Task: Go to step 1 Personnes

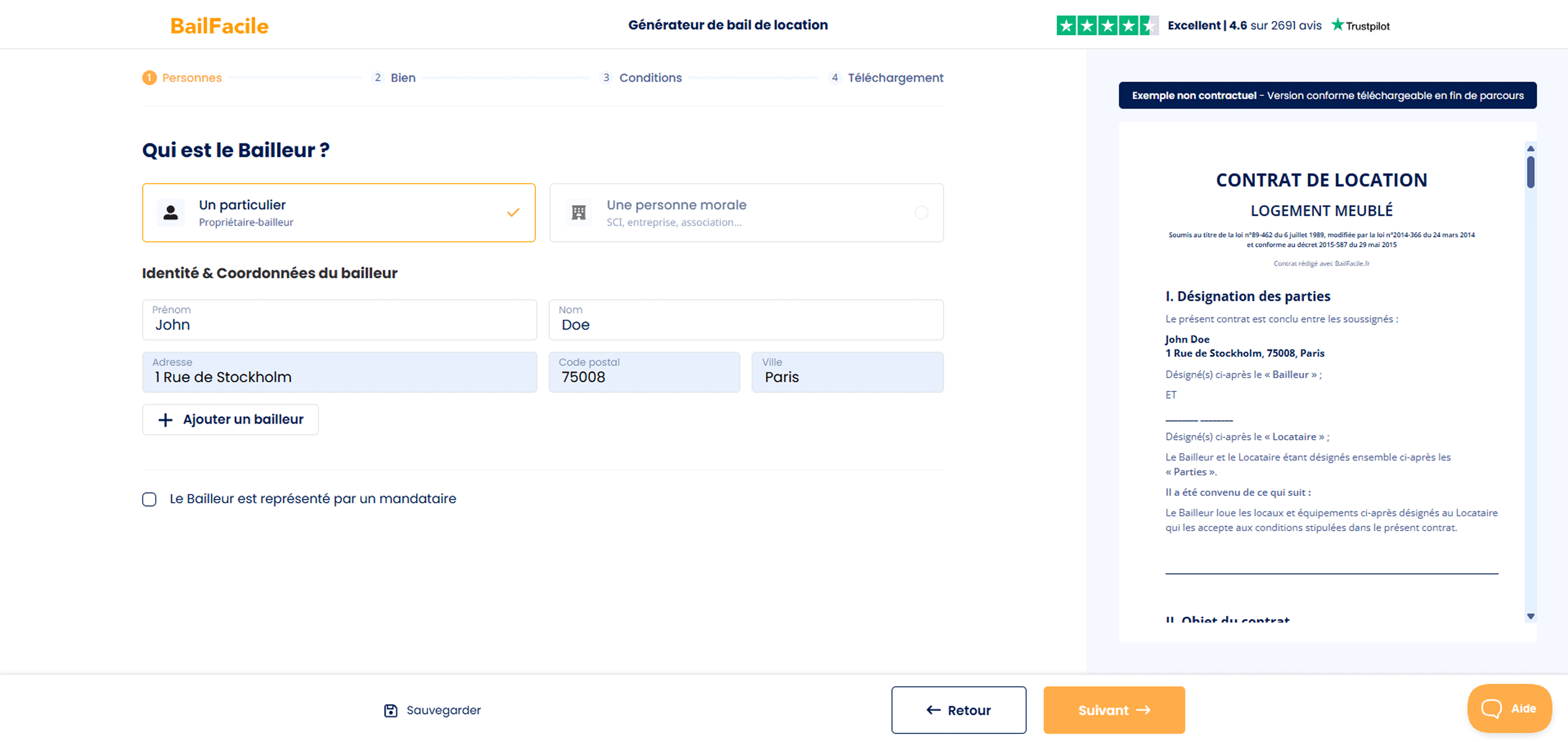Action: tap(182, 78)
